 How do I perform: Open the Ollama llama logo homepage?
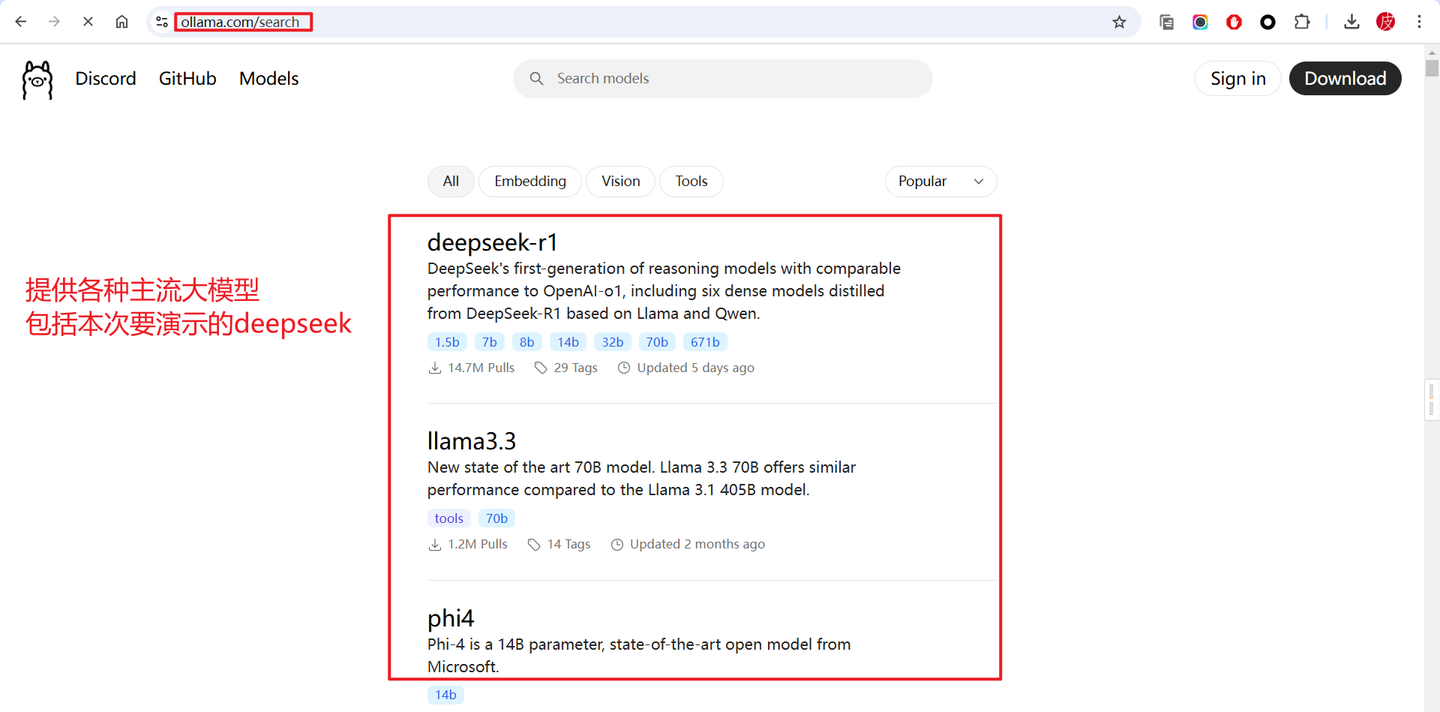pyautogui.click(x=37, y=78)
